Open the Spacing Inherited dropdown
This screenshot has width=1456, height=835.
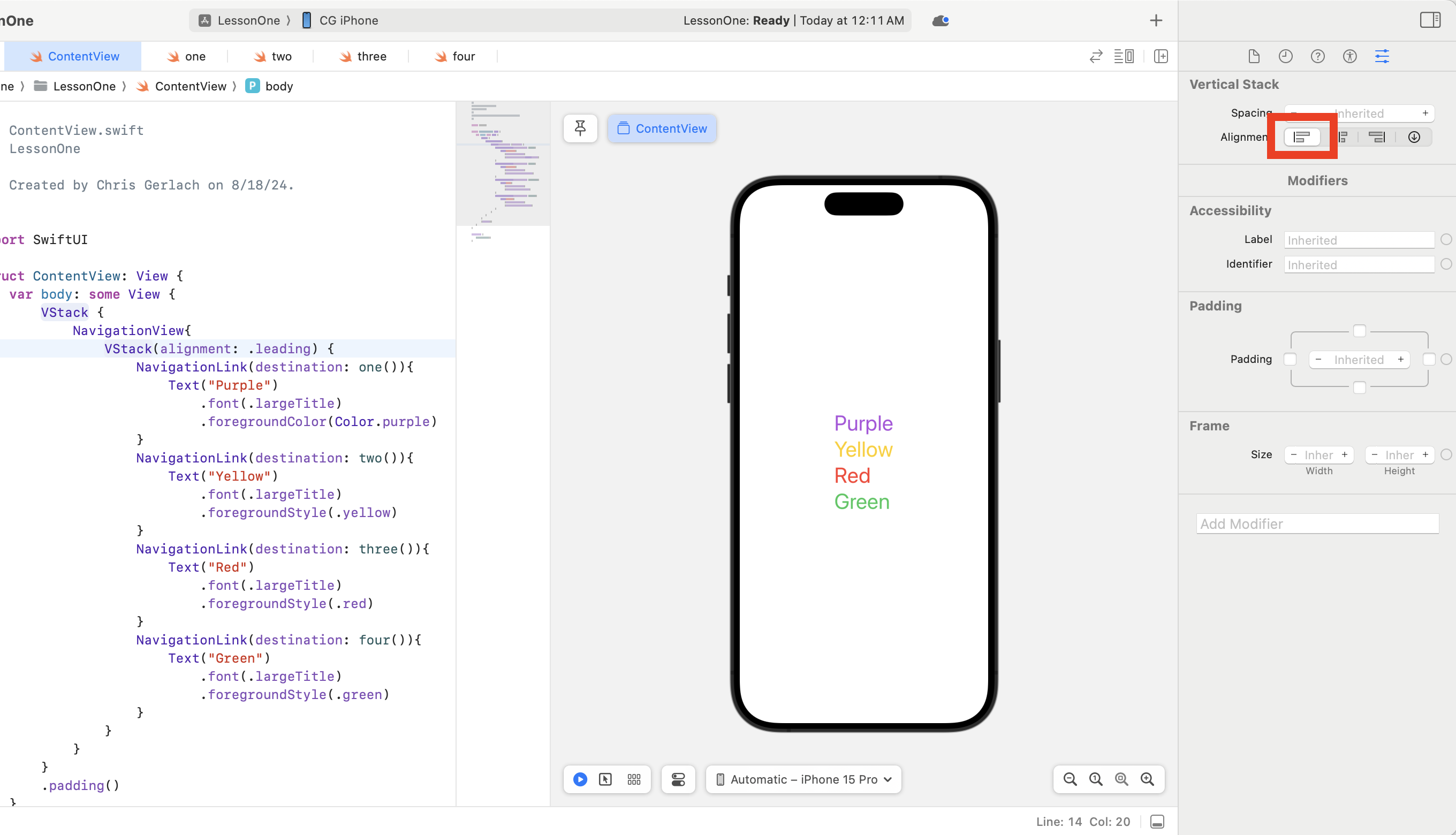pos(1359,113)
